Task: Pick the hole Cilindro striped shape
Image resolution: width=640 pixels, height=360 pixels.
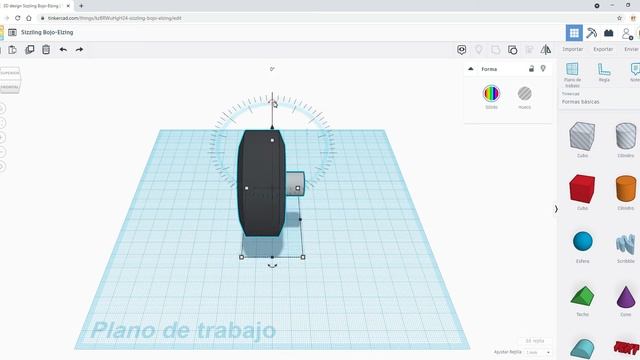Action: coord(626,136)
